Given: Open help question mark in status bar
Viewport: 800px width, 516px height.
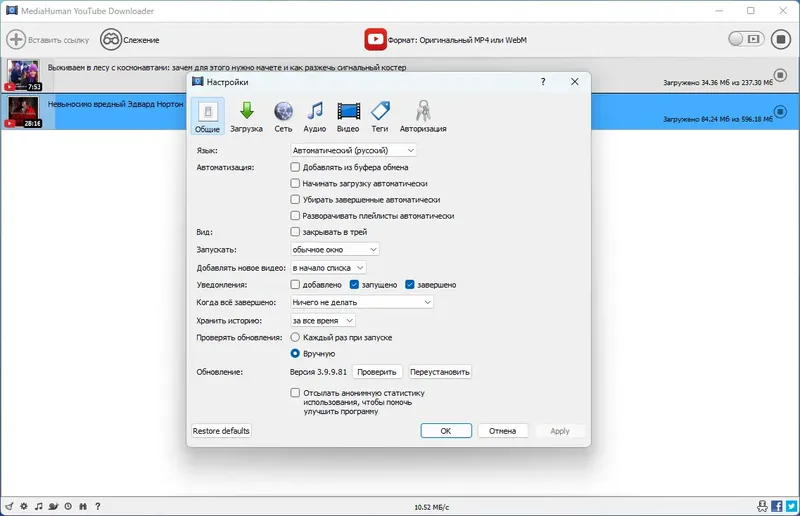Looking at the screenshot, I should [x=97, y=506].
